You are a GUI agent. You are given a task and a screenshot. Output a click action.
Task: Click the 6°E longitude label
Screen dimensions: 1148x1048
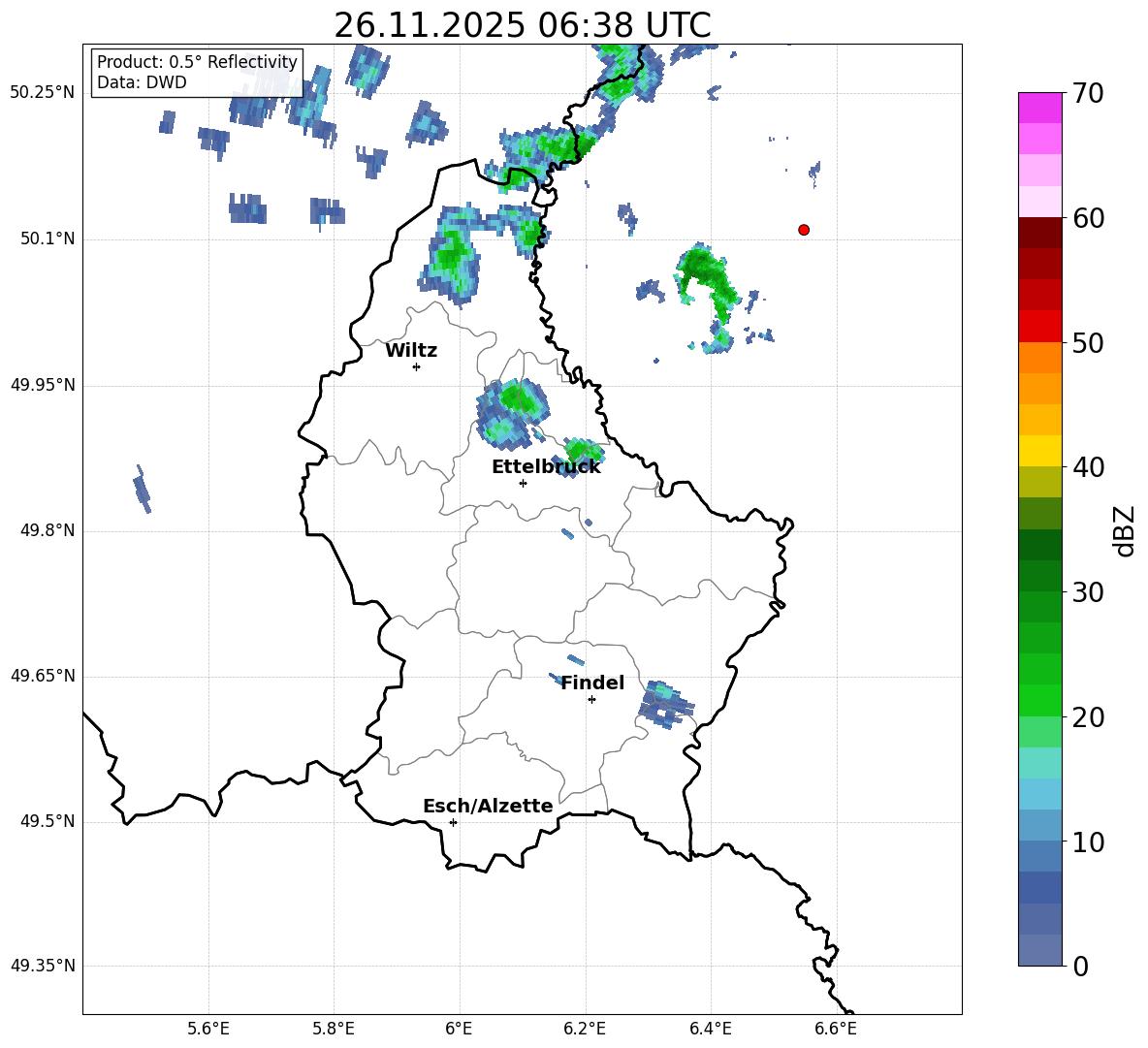459,1029
